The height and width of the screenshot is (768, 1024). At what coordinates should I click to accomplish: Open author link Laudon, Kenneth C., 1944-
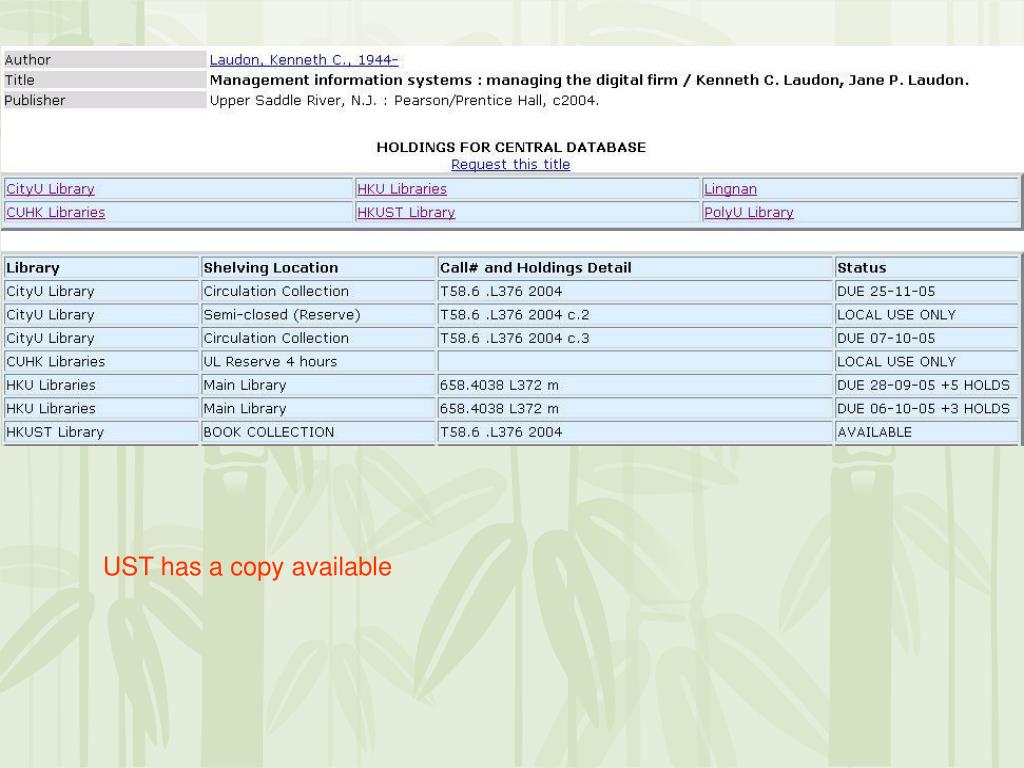click(x=304, y=60)
